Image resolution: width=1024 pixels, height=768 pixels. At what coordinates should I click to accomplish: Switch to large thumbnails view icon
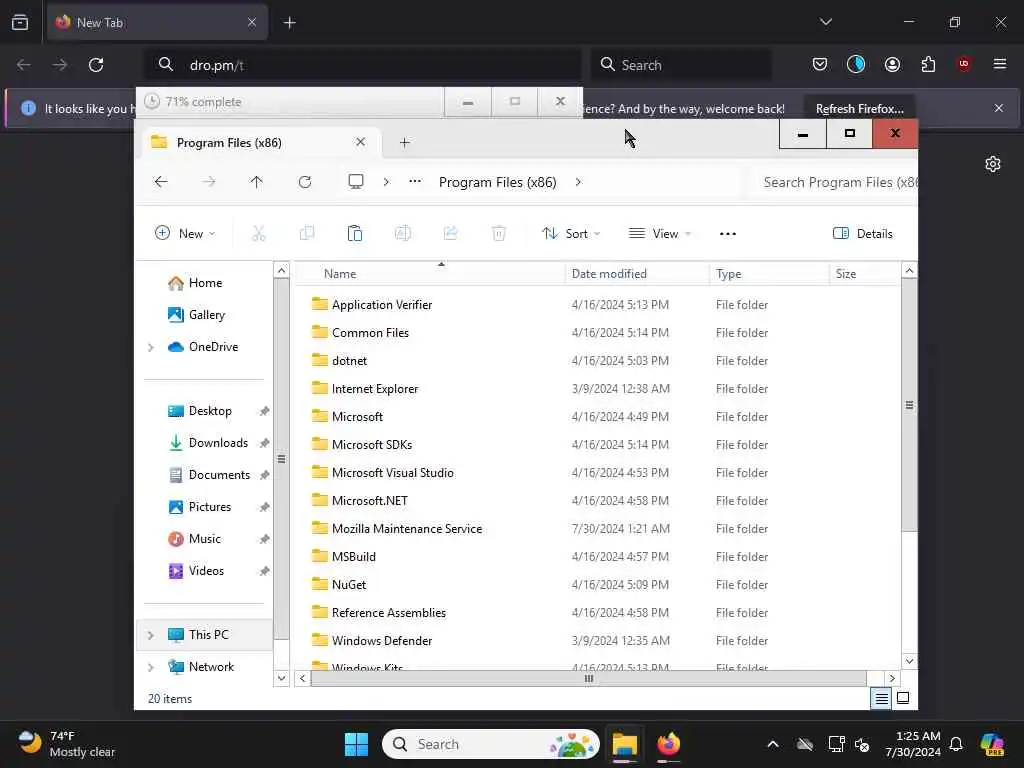[x=903, y=698]
